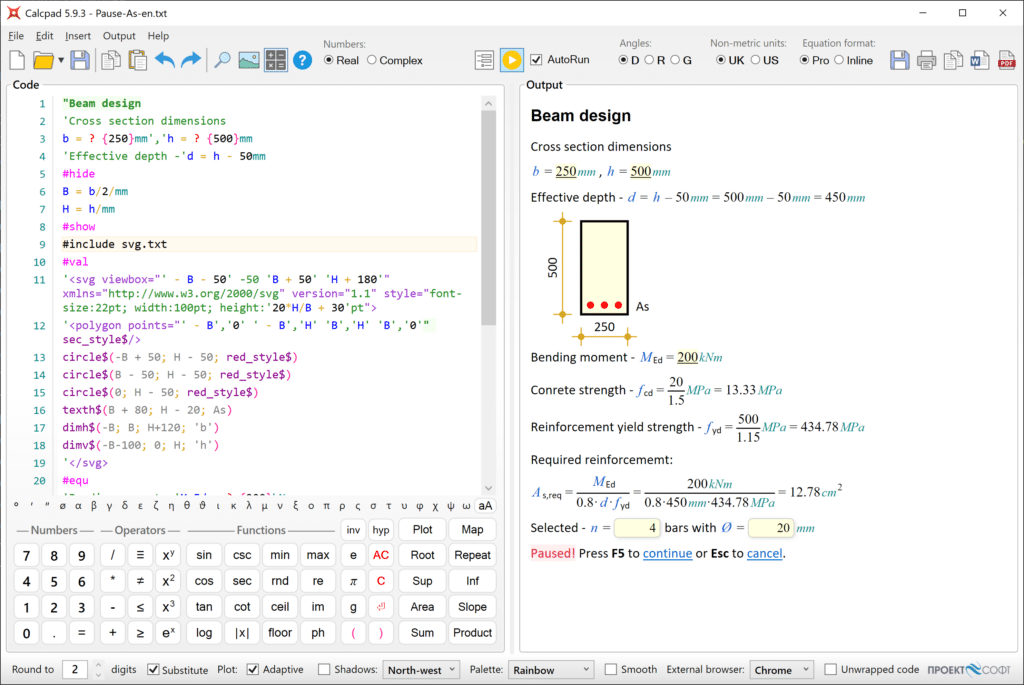Screen dimensions: 1024x685
Task: Set angles to radians (R)
Action: tap(654, 60)
